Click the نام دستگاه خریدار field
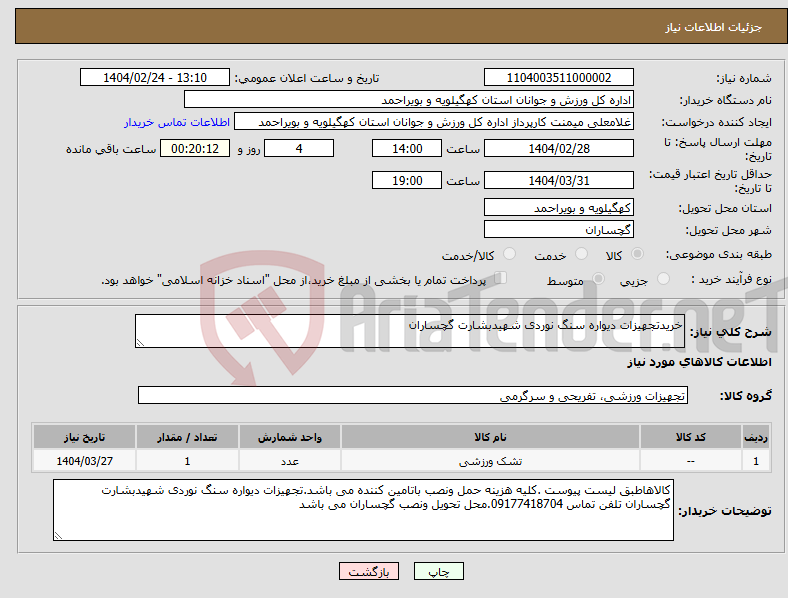Viewport: 788px width, 598px height. coord(409,99)
